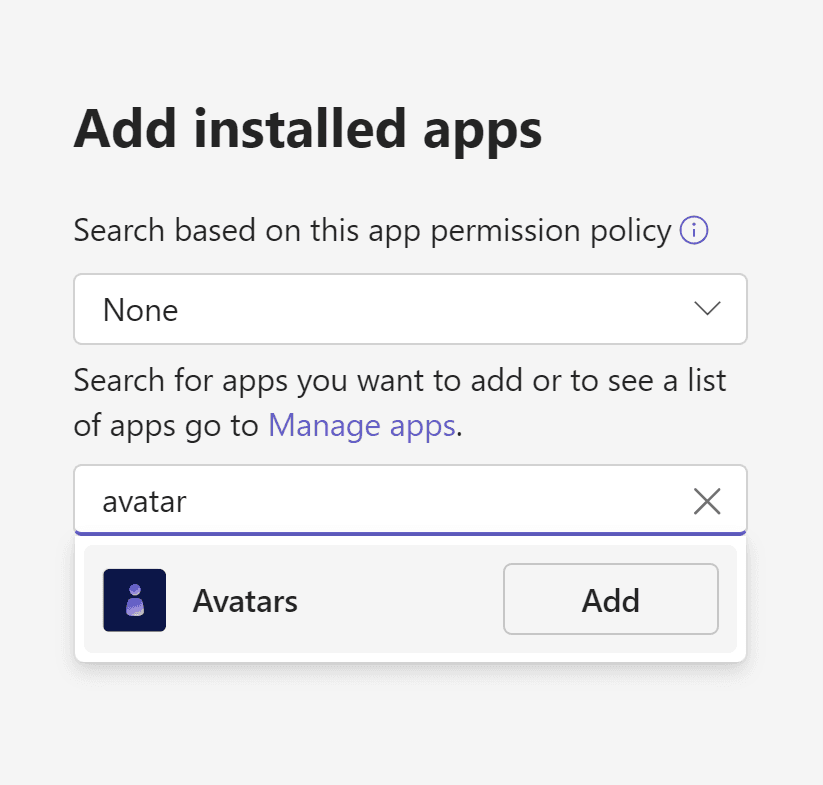Image resolution: width=823 pixels, height=785 pixels.
Task: Choose the None value text in policy selector
Action: [140, 310]
